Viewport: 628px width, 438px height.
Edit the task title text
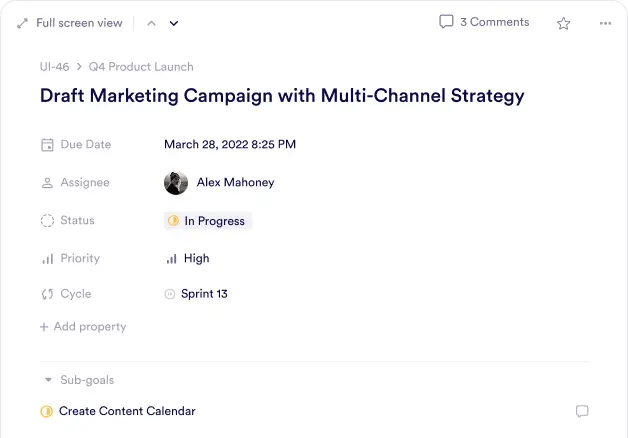pos(281,97)
